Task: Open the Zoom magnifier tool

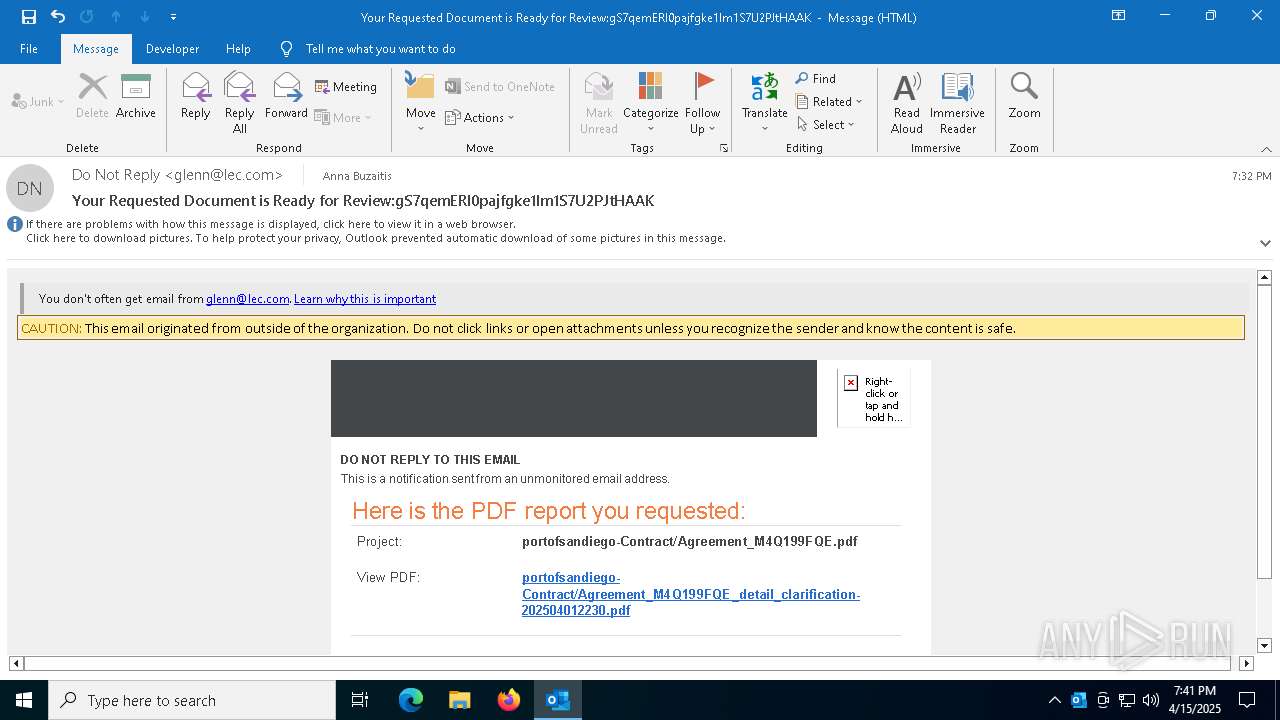Action: 1024,96
